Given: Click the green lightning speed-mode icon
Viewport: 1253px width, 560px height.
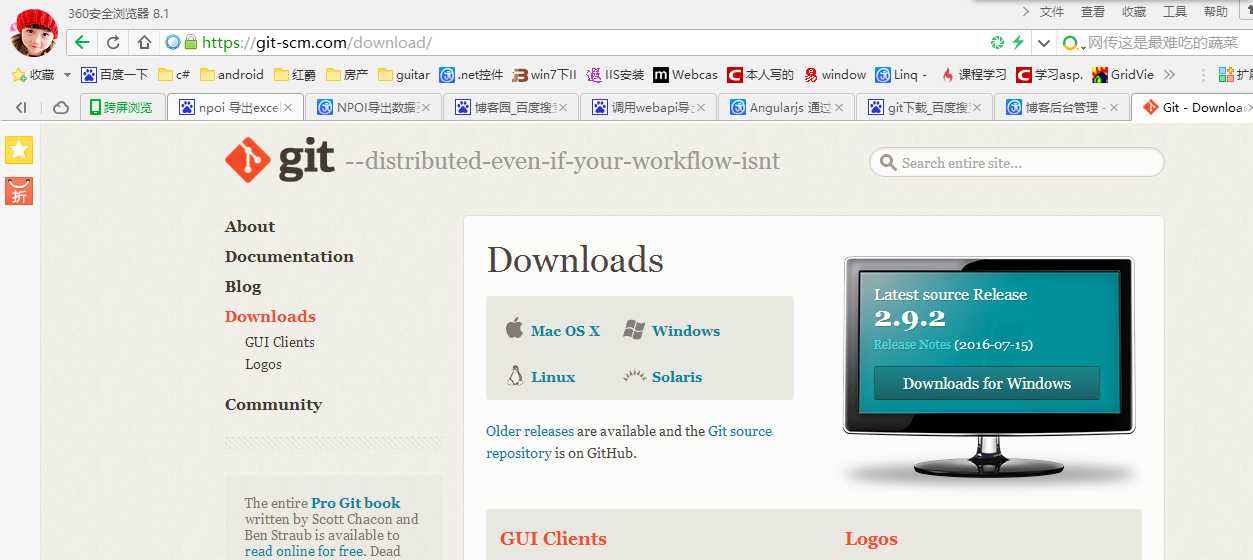Looking at the screenshot, I should coord(1018,42).
